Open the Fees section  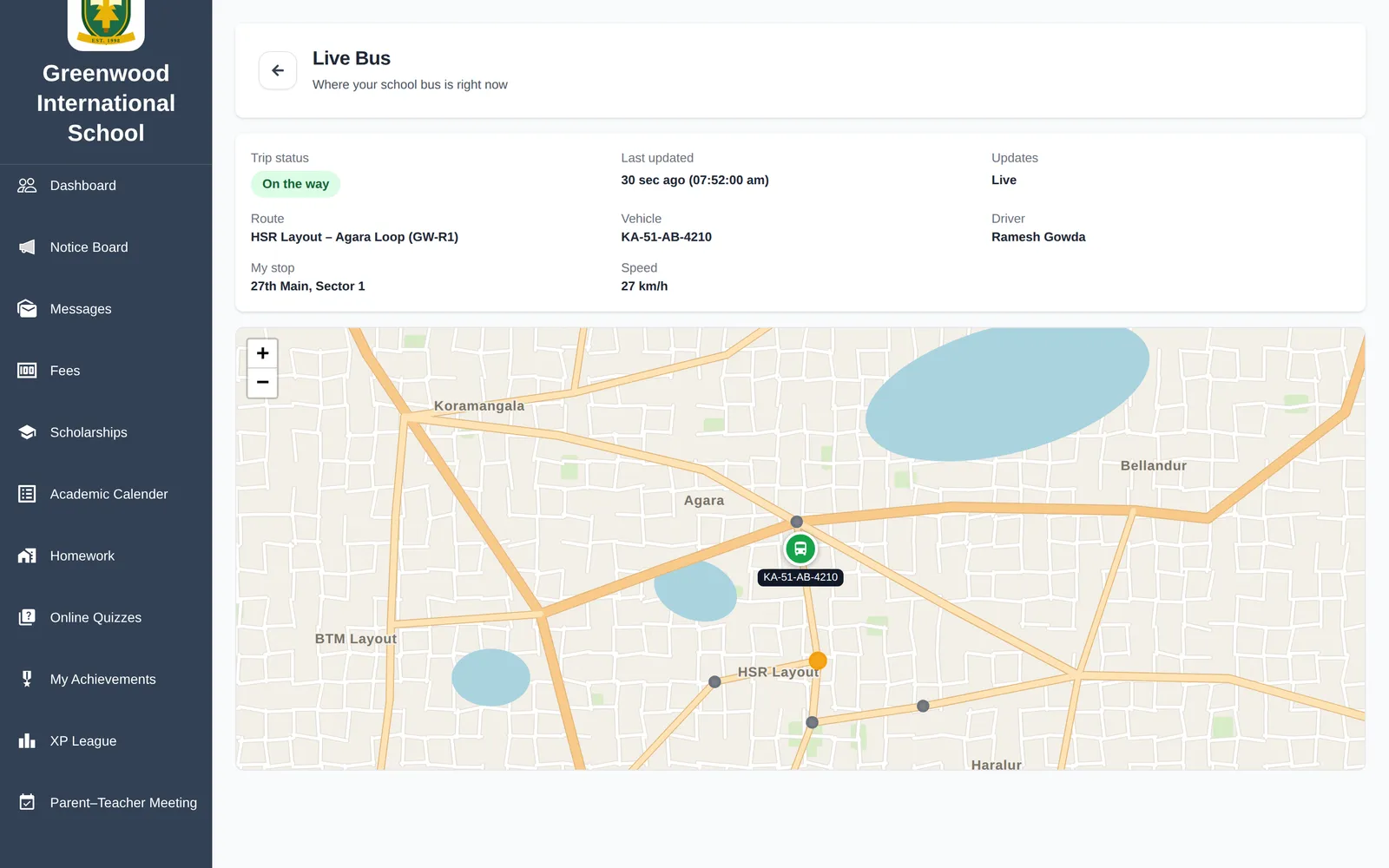(x=106, y=371)
